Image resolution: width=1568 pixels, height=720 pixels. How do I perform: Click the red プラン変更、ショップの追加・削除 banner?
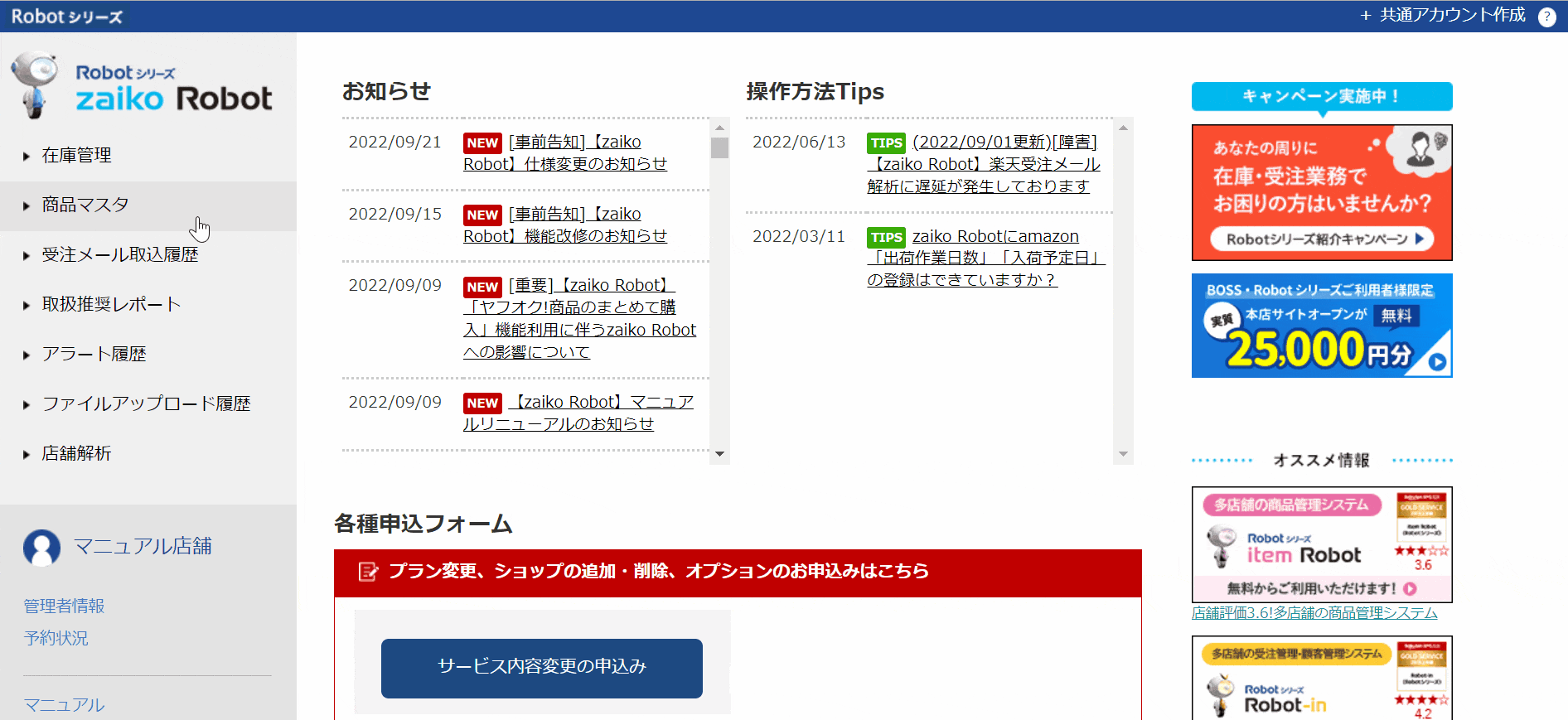738,573
